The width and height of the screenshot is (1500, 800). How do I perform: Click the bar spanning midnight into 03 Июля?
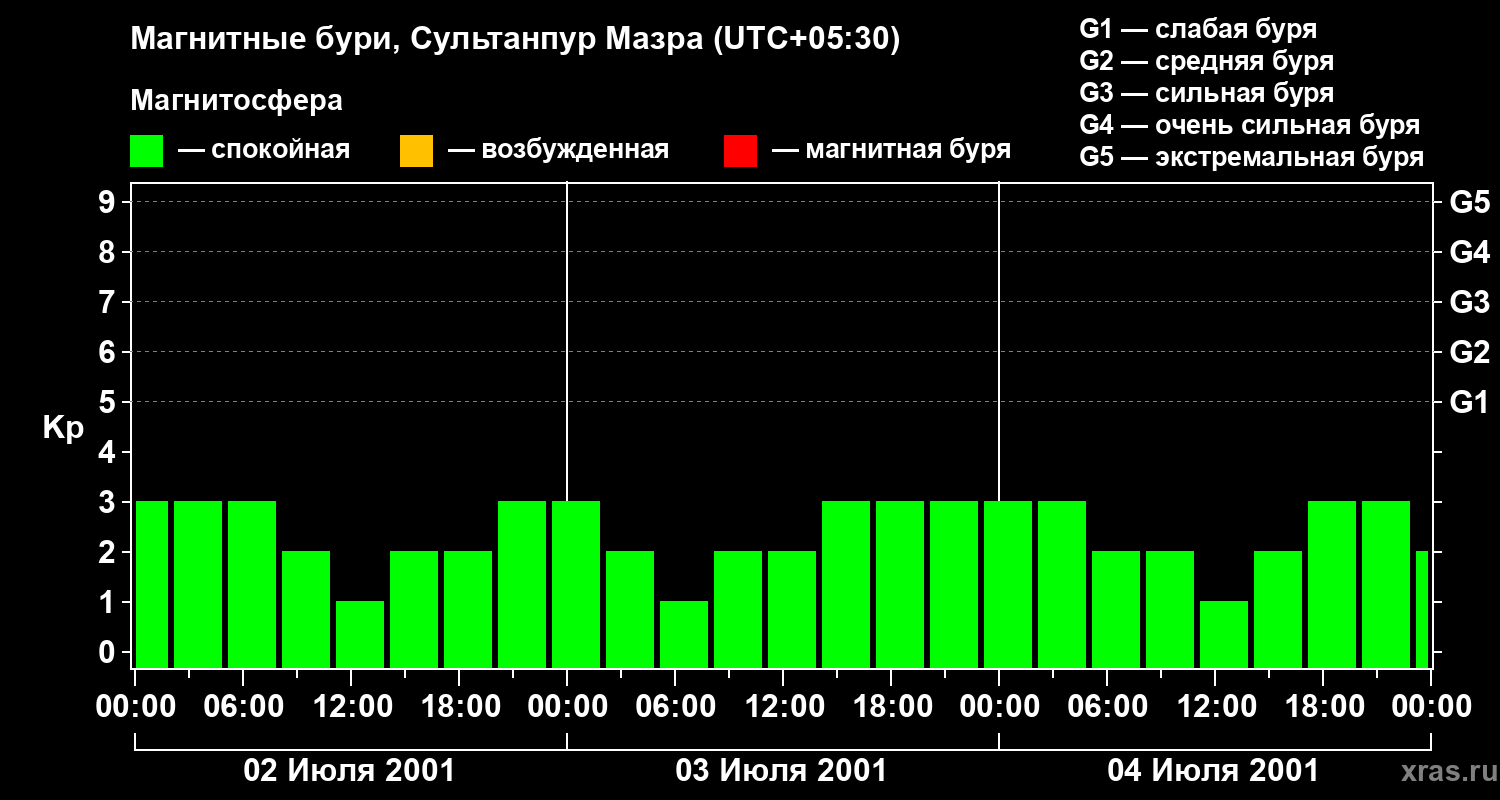[576, 584]
